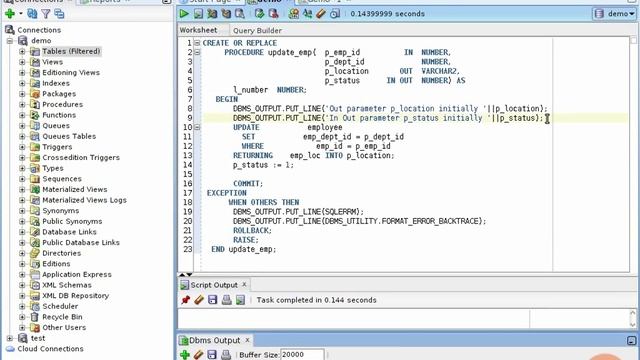Screen dimensions: 640x360
Task: Click the Commit icon in worksheet toolbar
Action: (260, 14)
